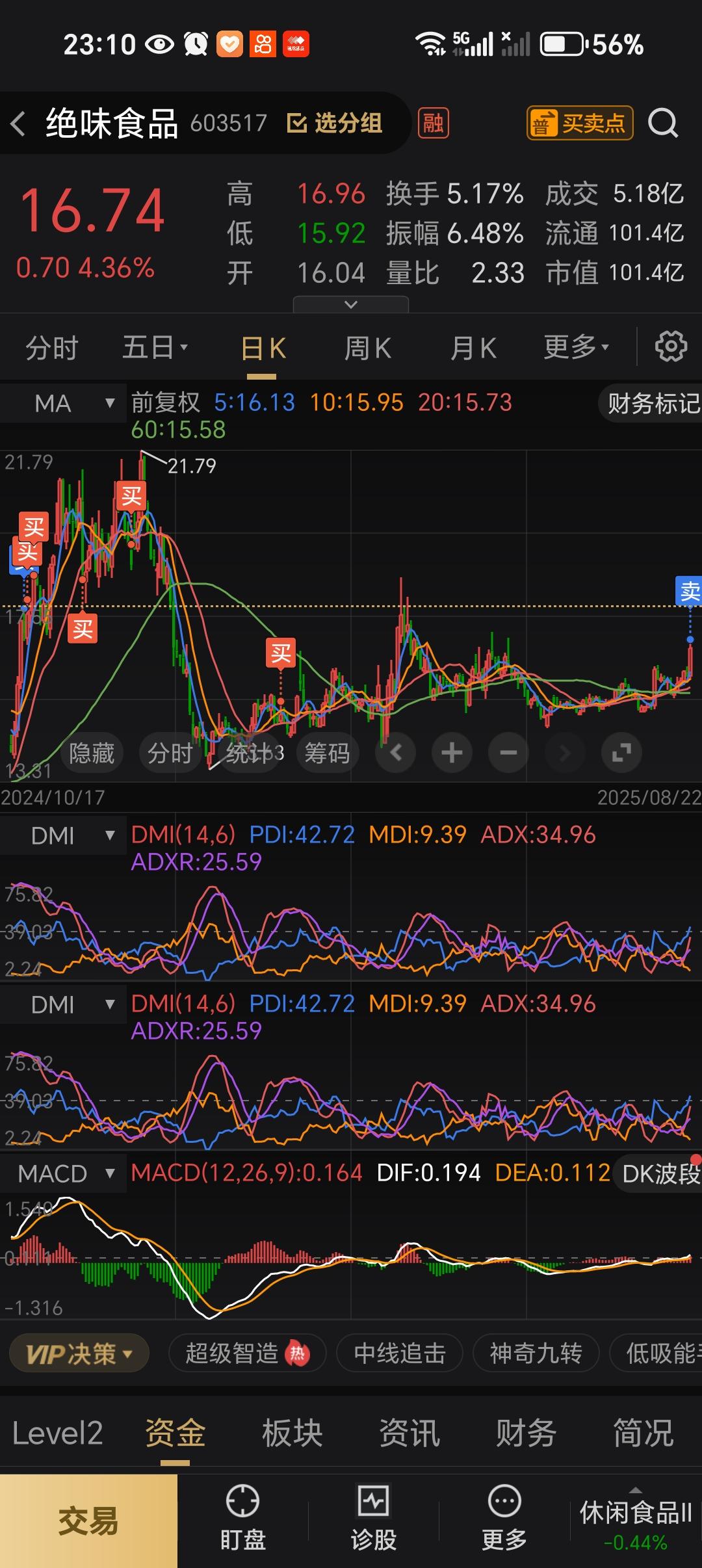The image size is (702, 1568).
Task: Expand the quote details chevron
Action: click(x=351, y=304)
